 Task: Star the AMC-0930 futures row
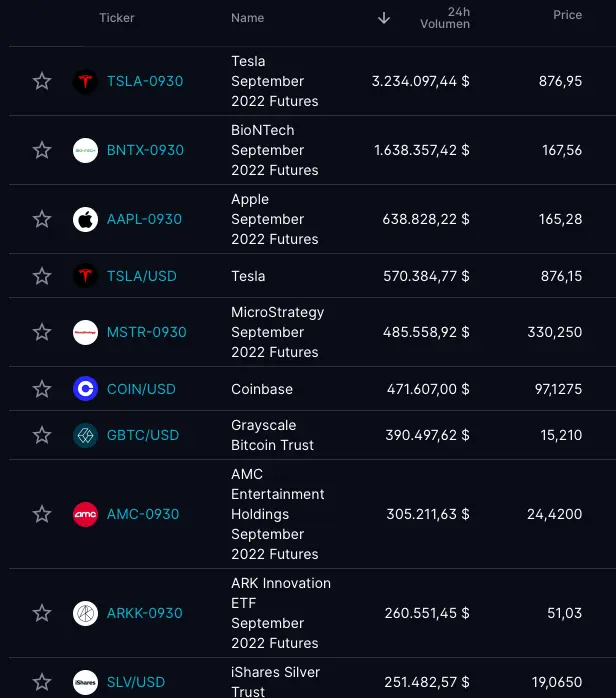point(42,514)
